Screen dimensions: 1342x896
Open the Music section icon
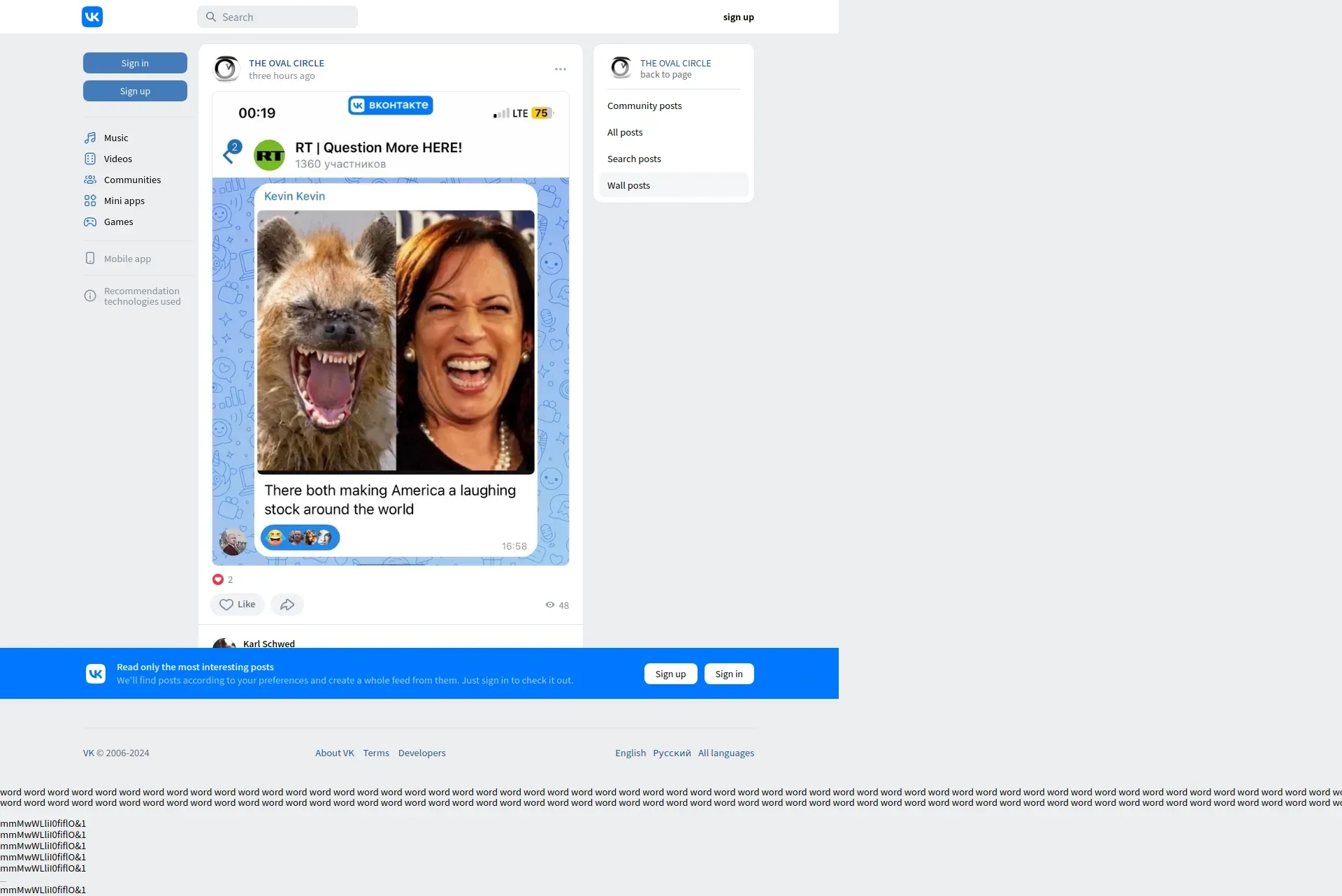point(90,138)
